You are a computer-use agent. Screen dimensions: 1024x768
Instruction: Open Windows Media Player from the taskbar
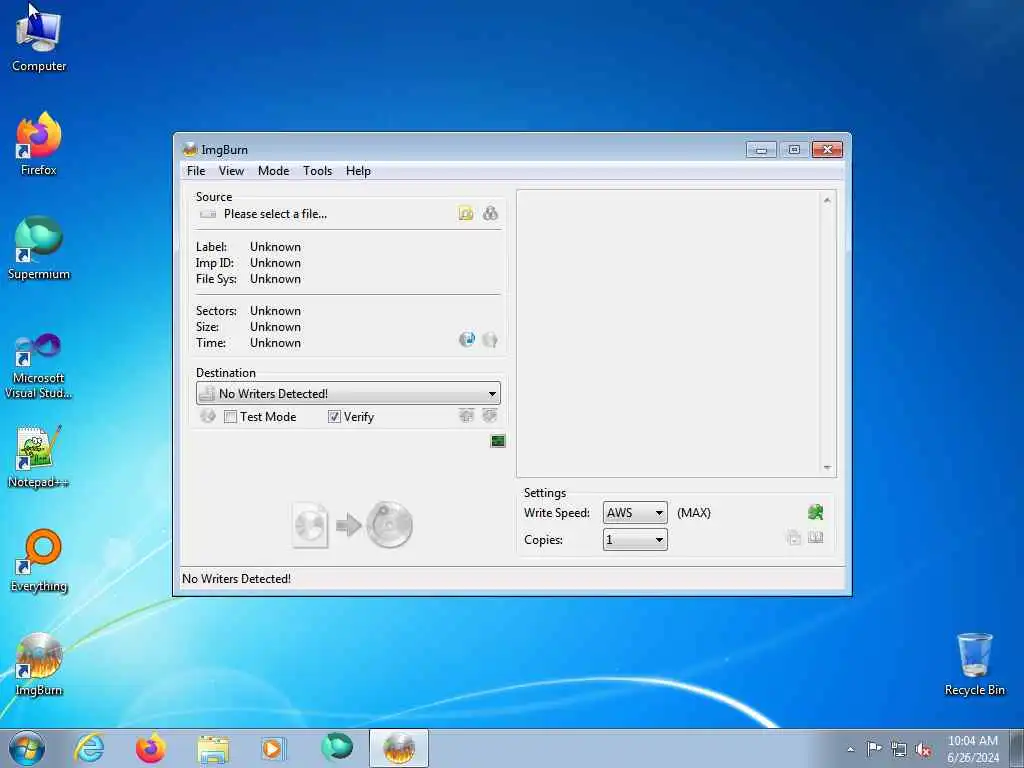[x=274, y=748]
